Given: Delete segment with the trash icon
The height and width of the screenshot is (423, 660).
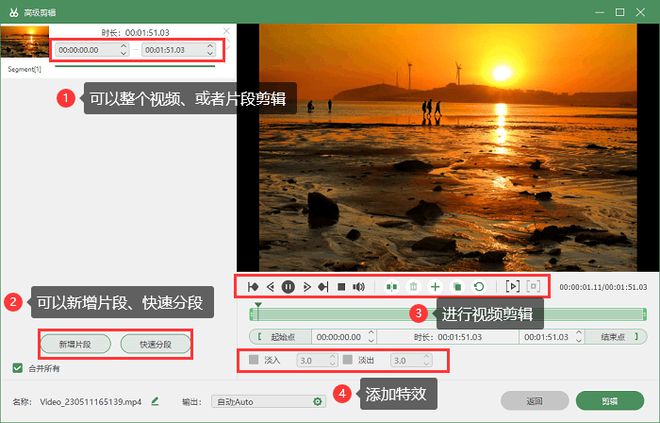Looking at the screenshot, I should (413, 287).
